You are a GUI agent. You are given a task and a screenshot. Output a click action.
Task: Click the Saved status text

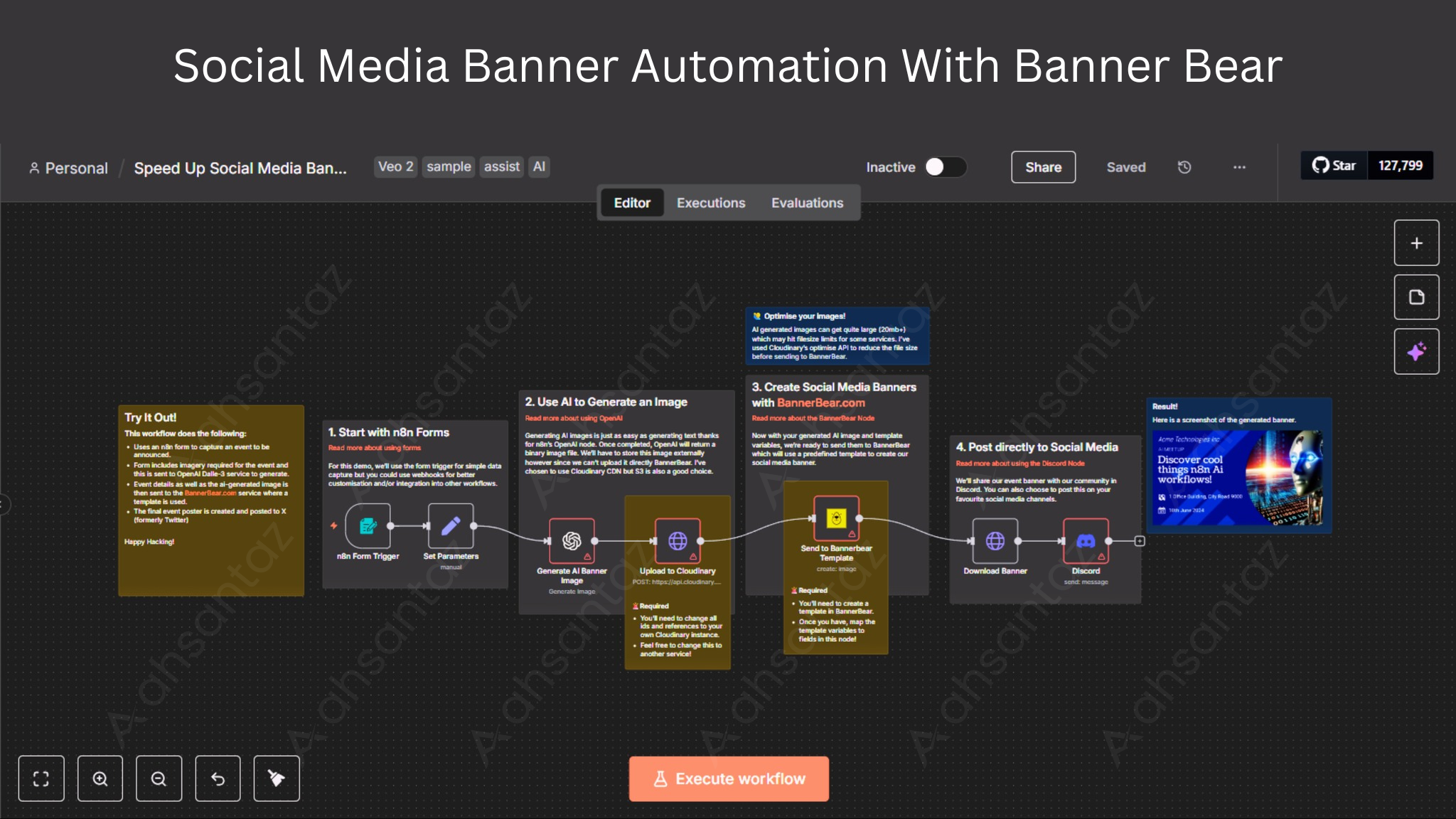coord(1126,167)
